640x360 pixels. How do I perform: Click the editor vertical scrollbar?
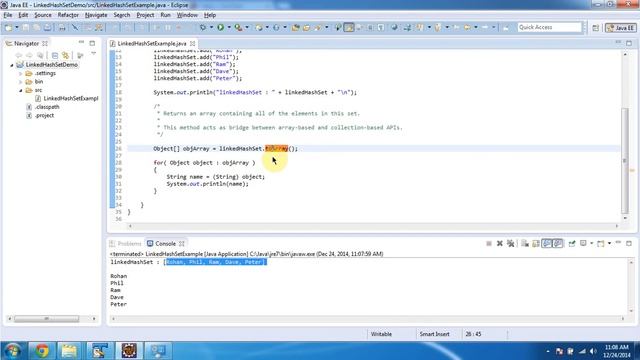pyautogui.click(x=625, y=160)
